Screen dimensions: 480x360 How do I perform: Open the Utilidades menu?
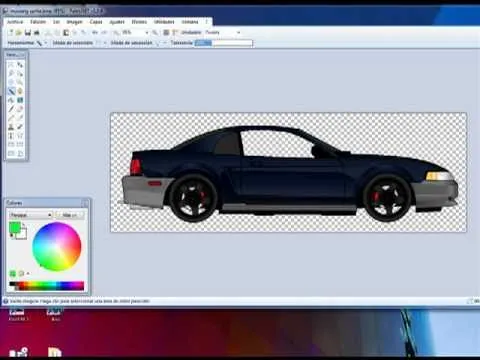point(164,22)
